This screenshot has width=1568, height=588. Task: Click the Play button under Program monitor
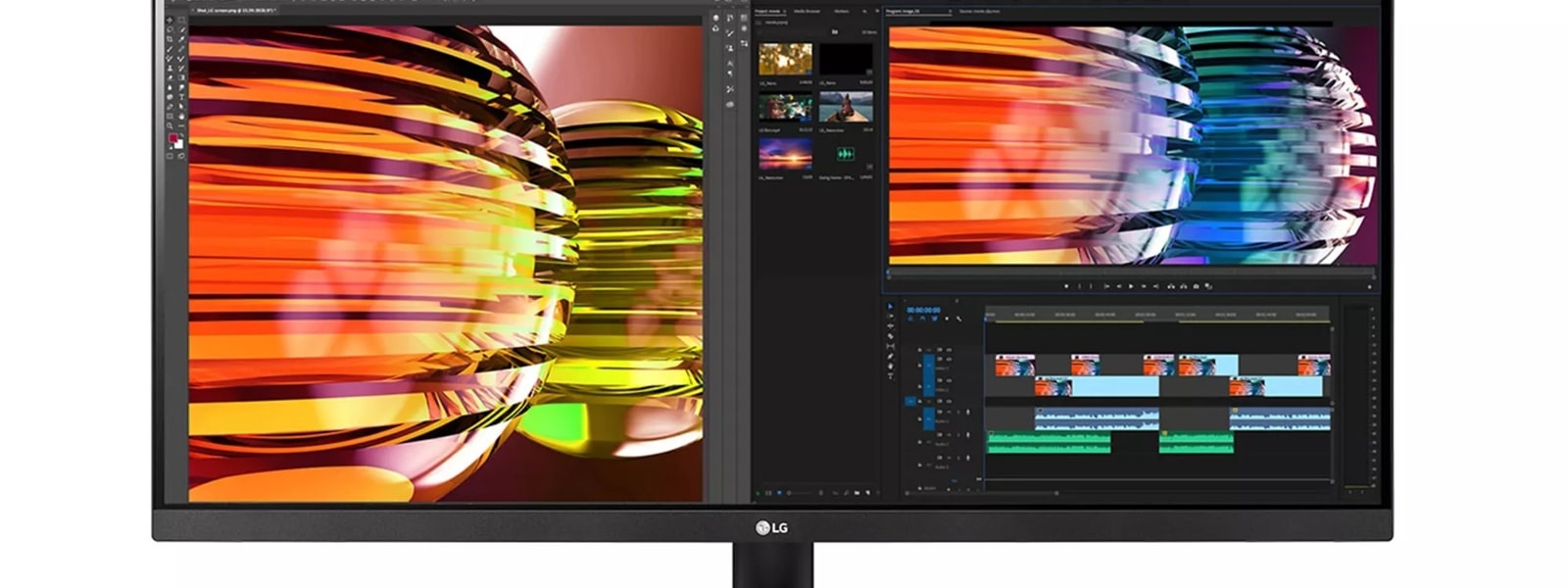[x=1131, y=286]
